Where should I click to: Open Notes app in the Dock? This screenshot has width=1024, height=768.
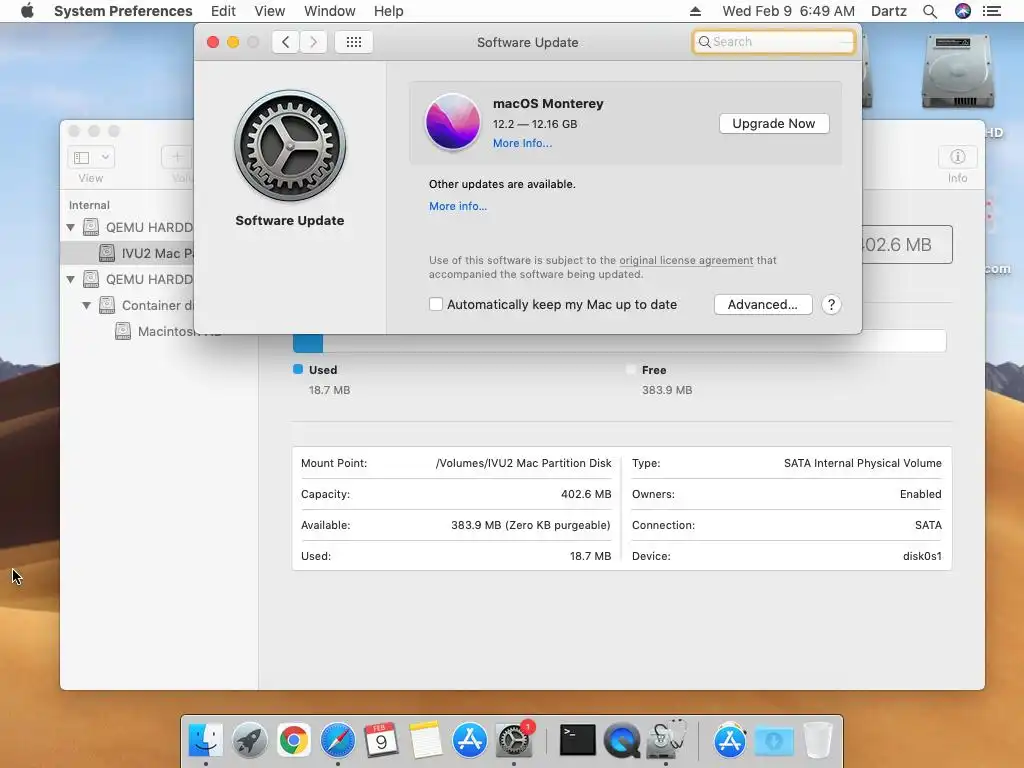[425, 740]
